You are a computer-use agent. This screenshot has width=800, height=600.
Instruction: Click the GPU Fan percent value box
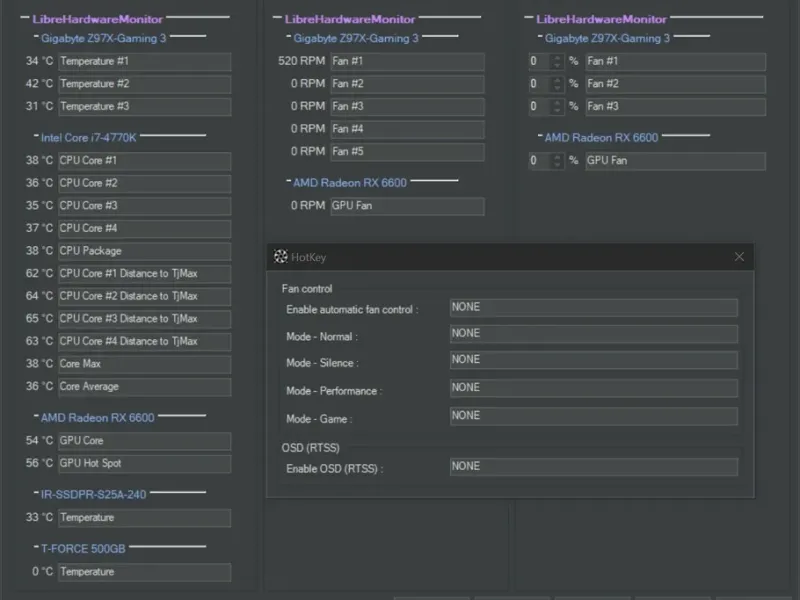click(540, 161)
